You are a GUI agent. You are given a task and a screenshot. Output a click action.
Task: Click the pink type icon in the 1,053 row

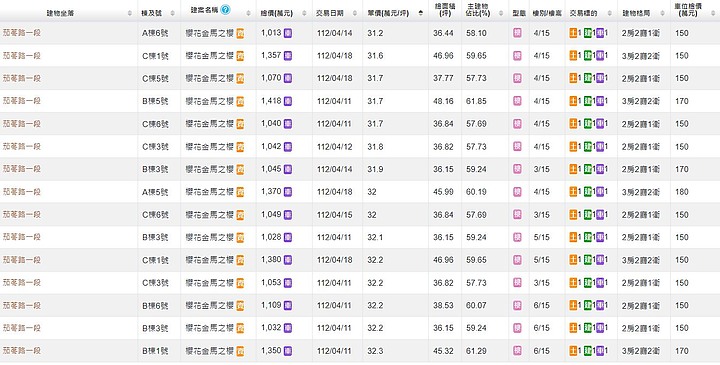tap(517, 283)
